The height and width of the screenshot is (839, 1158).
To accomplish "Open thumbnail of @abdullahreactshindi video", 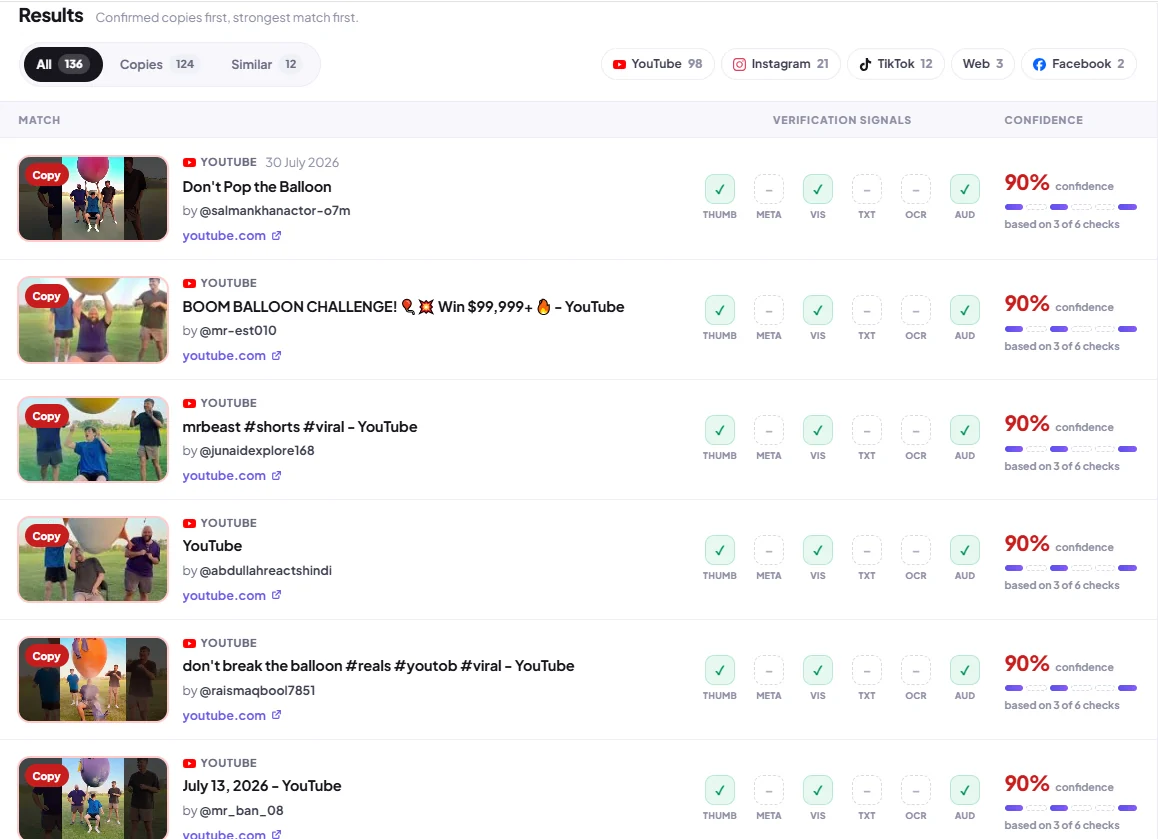I will click(x=93, y=559).
